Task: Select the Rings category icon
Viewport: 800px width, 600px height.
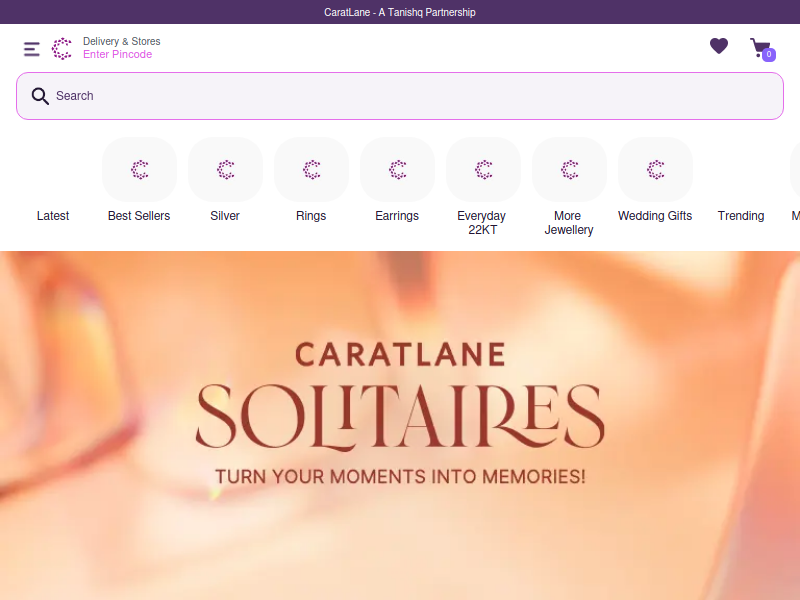Action: (311, 169)
